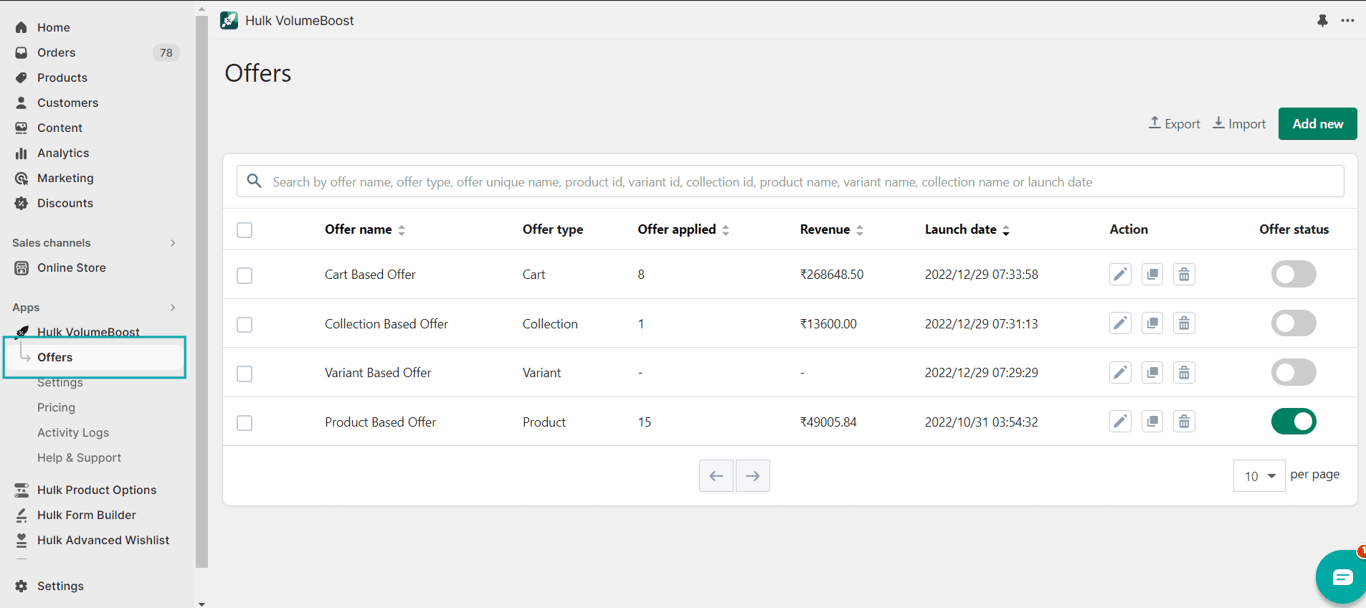Open Help & Support
The width and height of the screenshot is (1366, 608).
pos(79,457)
